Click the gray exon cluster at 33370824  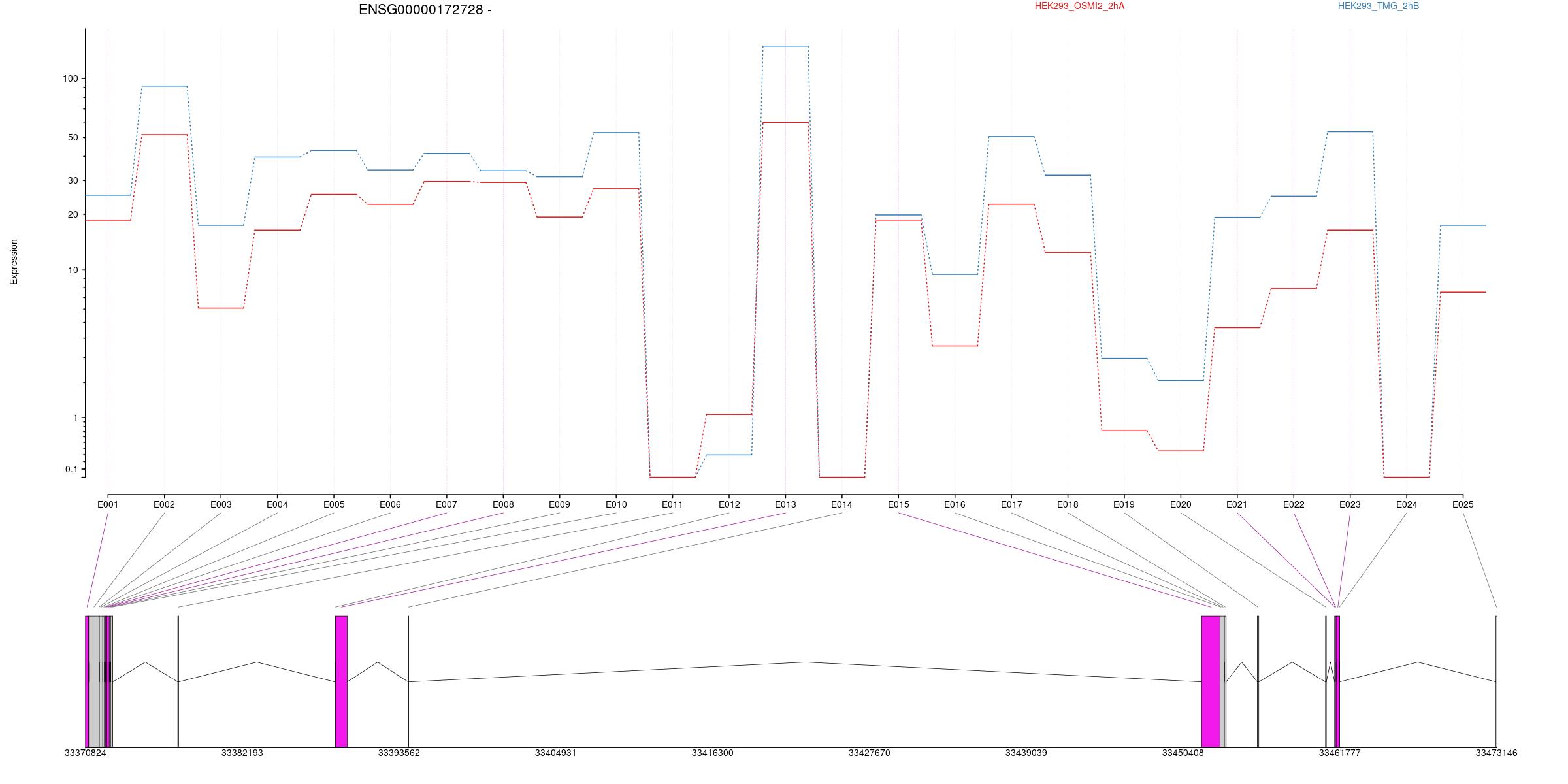point(94,681)
